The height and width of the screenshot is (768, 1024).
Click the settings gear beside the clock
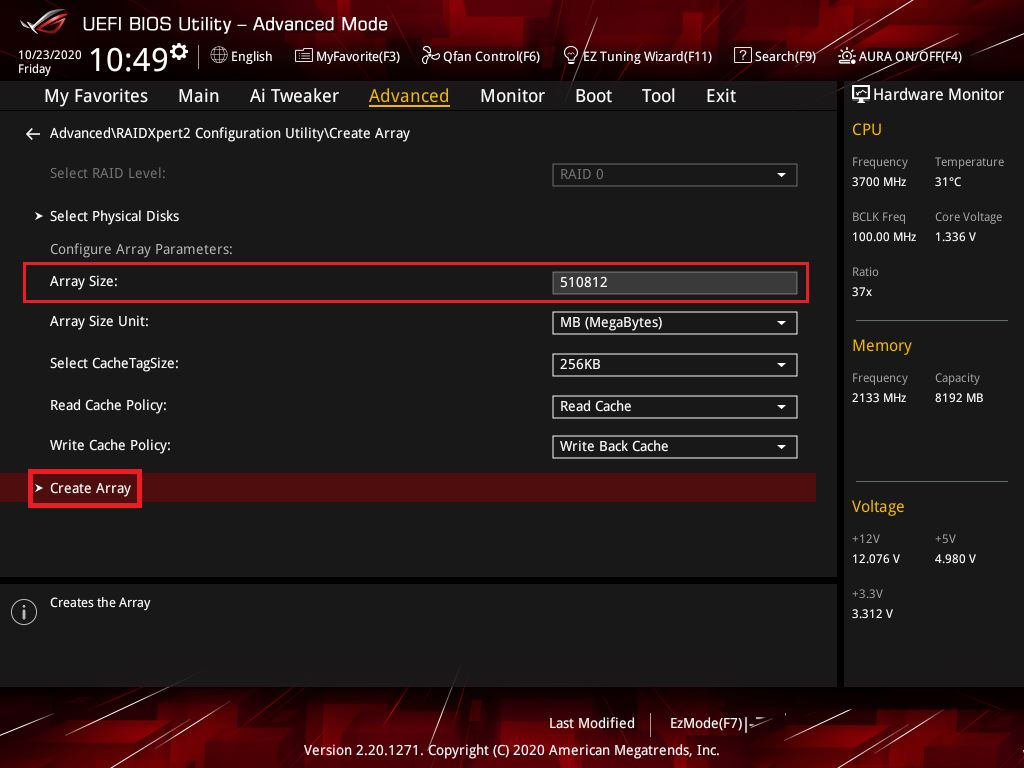pos(179,52)
